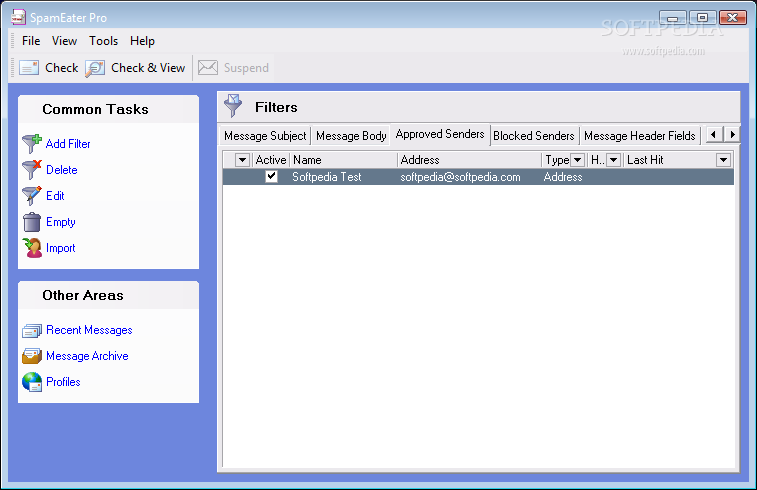Click the Check & View magnifier icon

click(95, 68)
